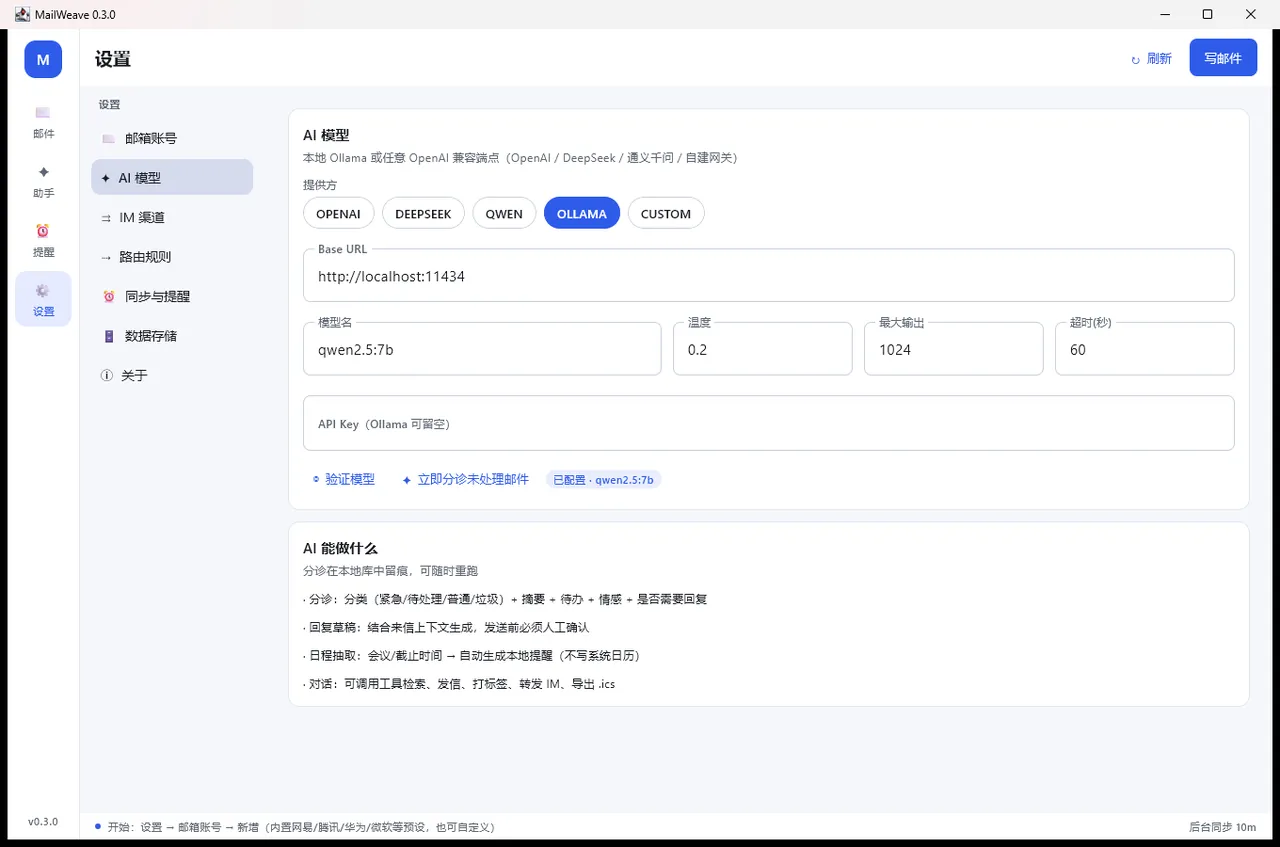Click the envelope icon beside 邮箱账号
1280x847 pixels.
tap(108, 139)
